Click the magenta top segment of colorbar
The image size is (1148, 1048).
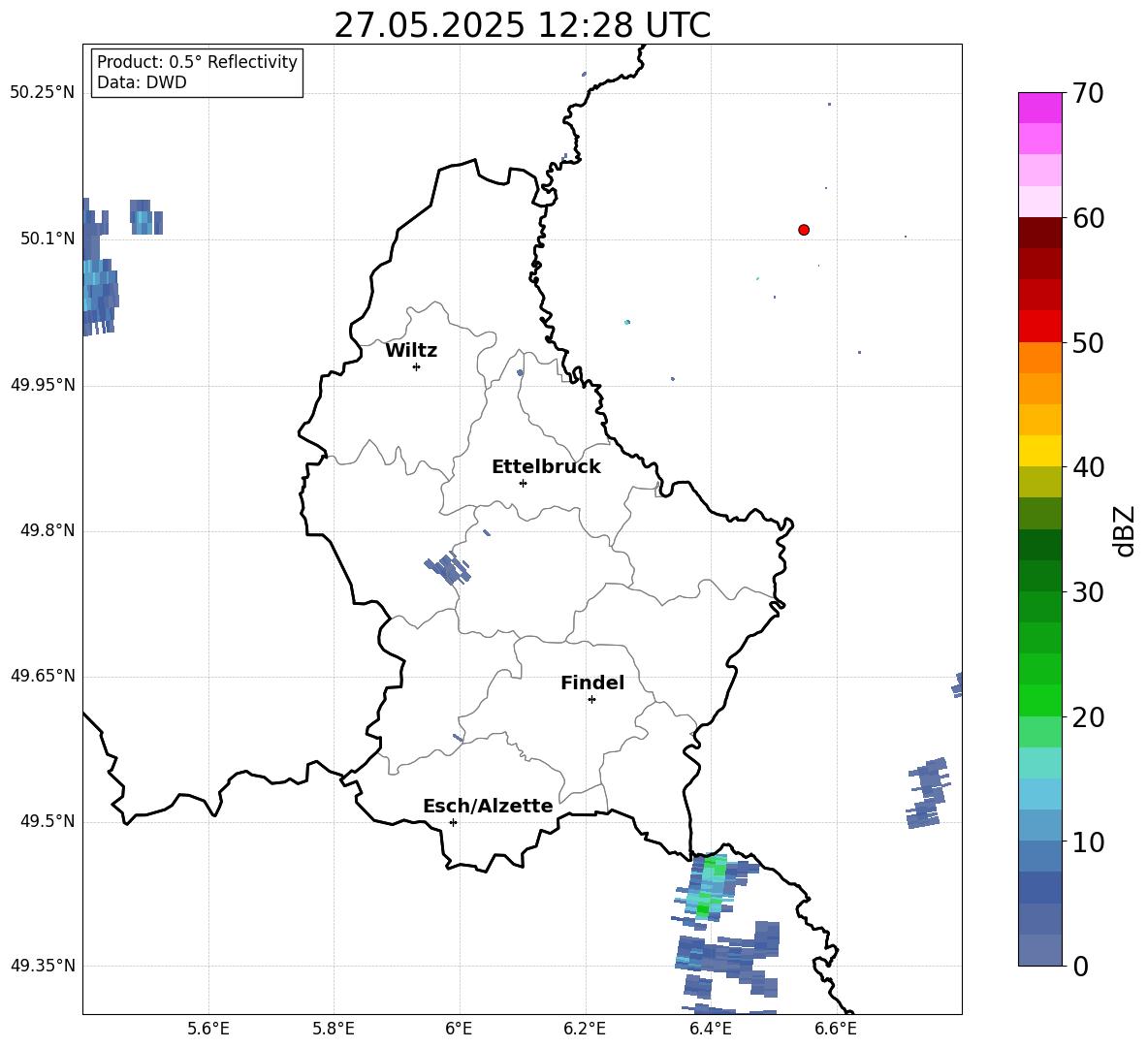(1039, 108)
